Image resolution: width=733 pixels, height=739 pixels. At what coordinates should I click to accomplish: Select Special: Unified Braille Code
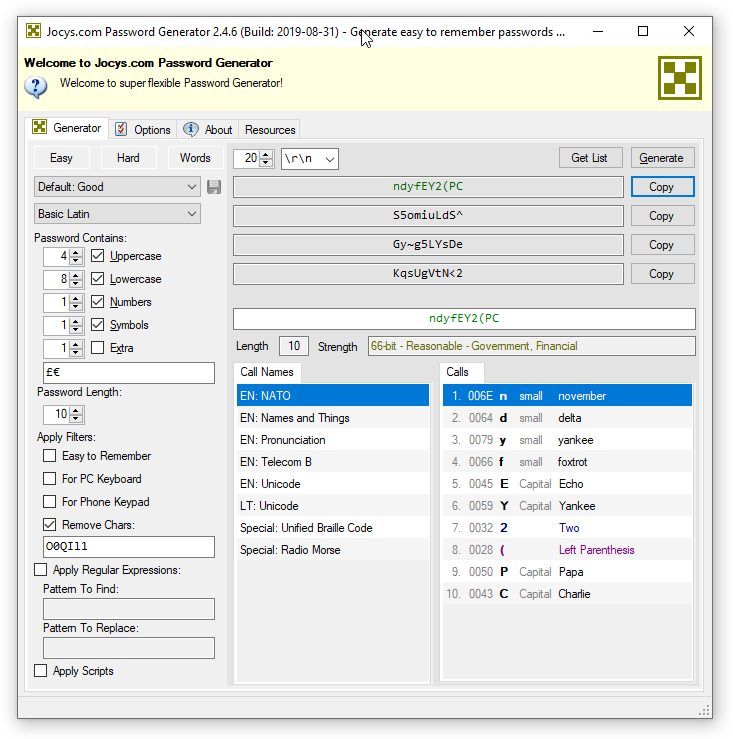(x=333, y=528)
